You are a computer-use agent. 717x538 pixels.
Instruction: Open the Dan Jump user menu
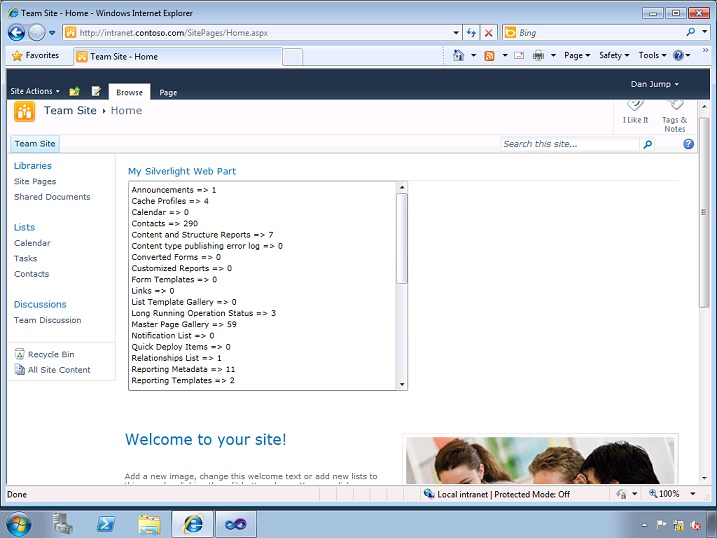pos(654,84)
